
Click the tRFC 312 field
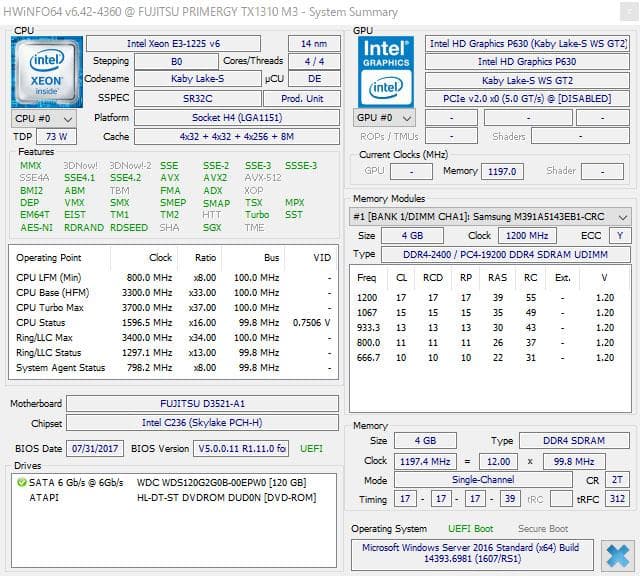pos(617,498)
